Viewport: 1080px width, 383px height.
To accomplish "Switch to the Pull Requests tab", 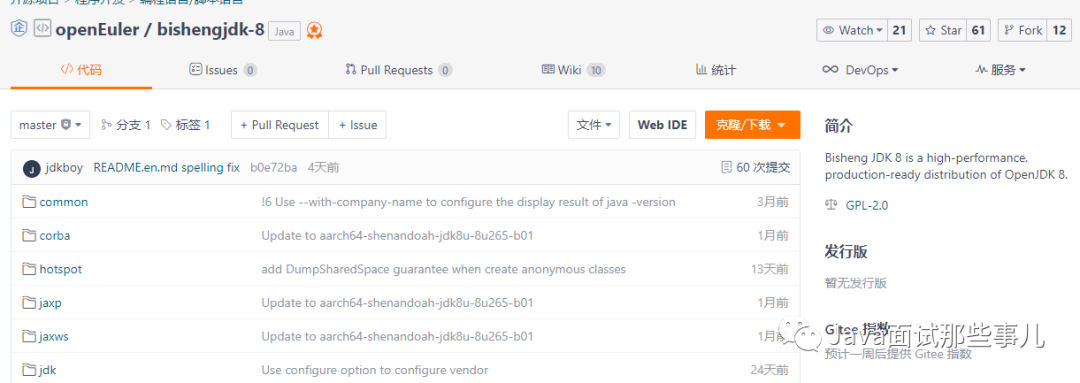I will (398, 70).
